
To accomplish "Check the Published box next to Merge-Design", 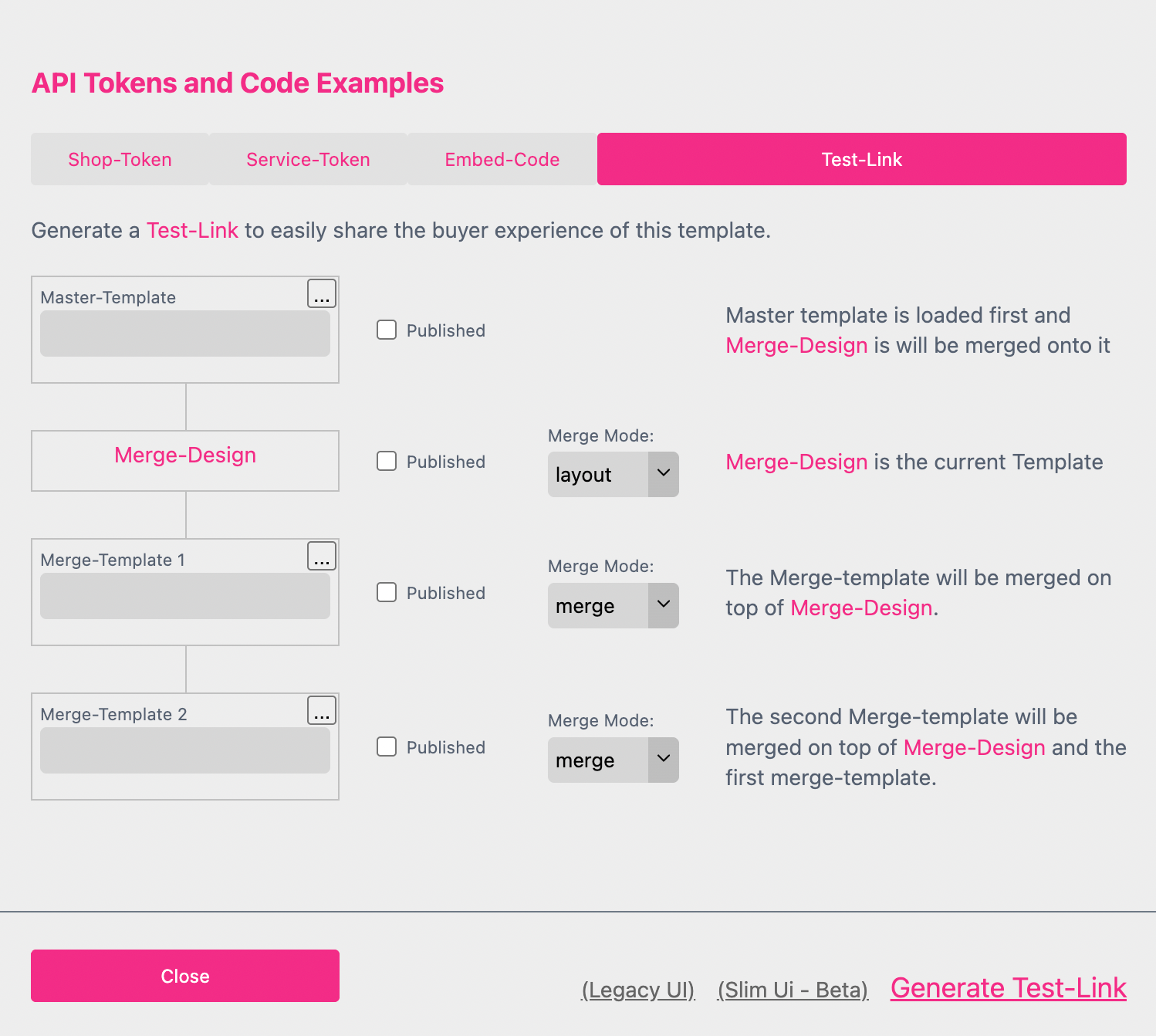I will [x=387, y=461].
